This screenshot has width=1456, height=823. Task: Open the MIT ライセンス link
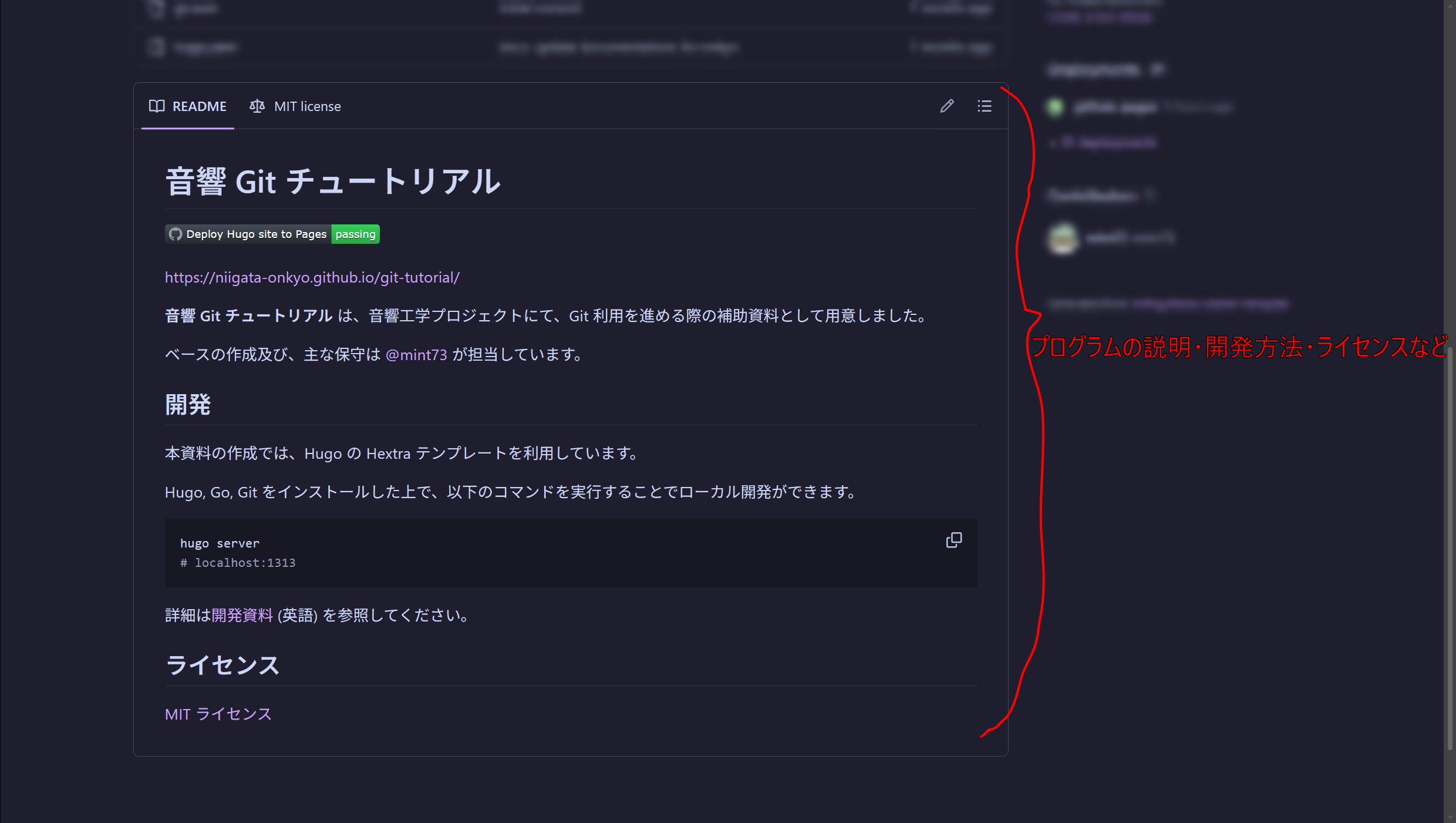218,714
